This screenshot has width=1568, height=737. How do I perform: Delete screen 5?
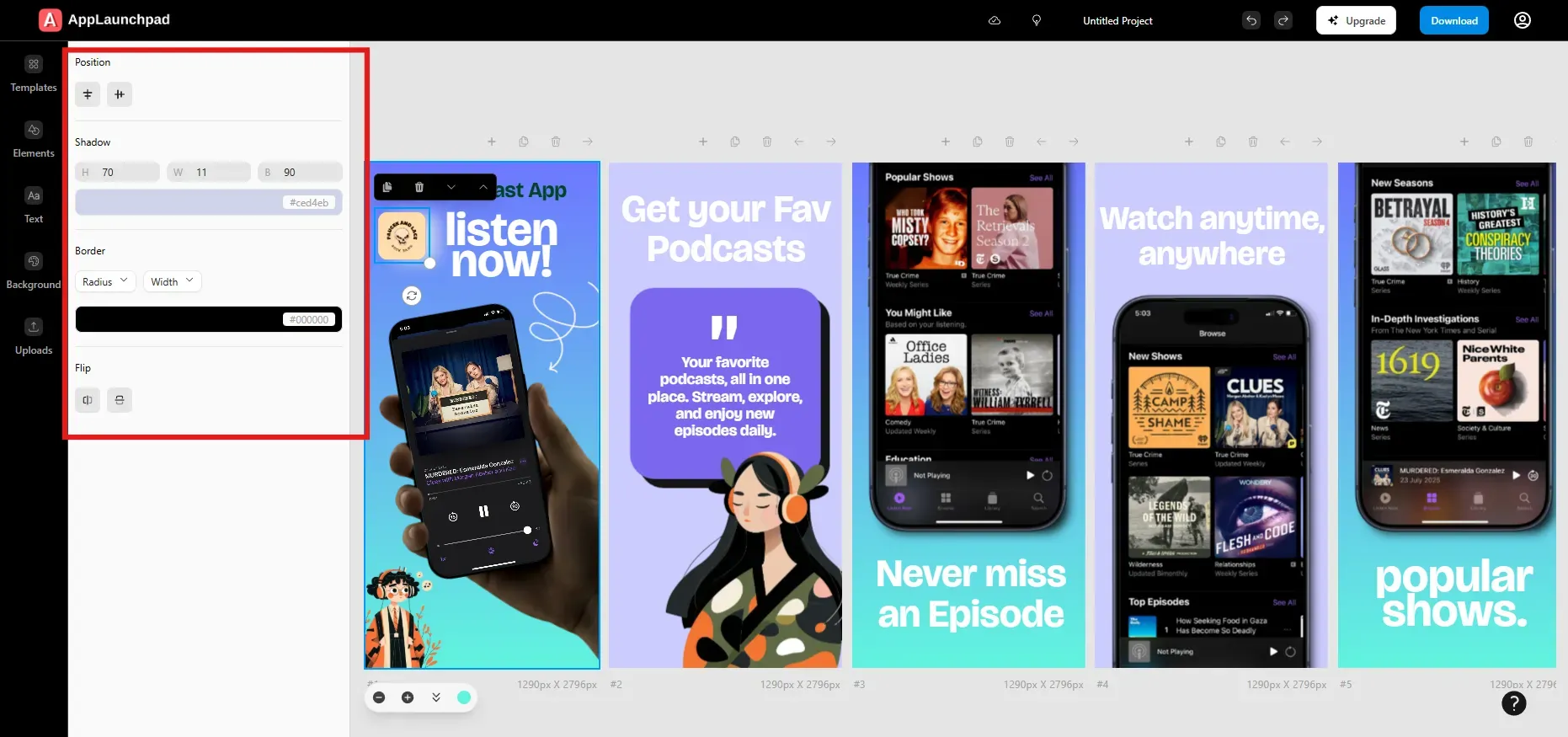coord(1528,142)
